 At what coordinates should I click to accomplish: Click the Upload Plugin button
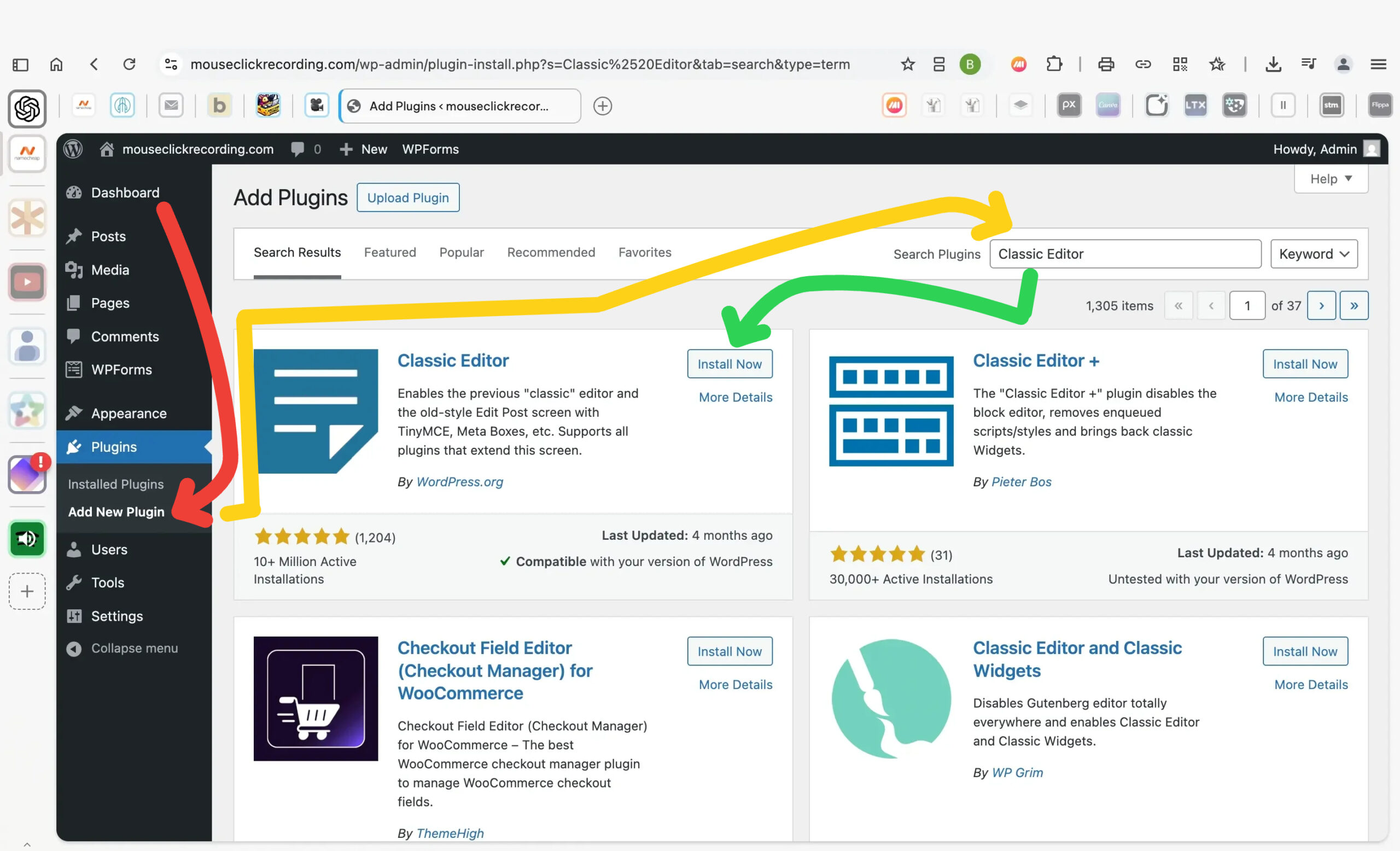[408, 197]
